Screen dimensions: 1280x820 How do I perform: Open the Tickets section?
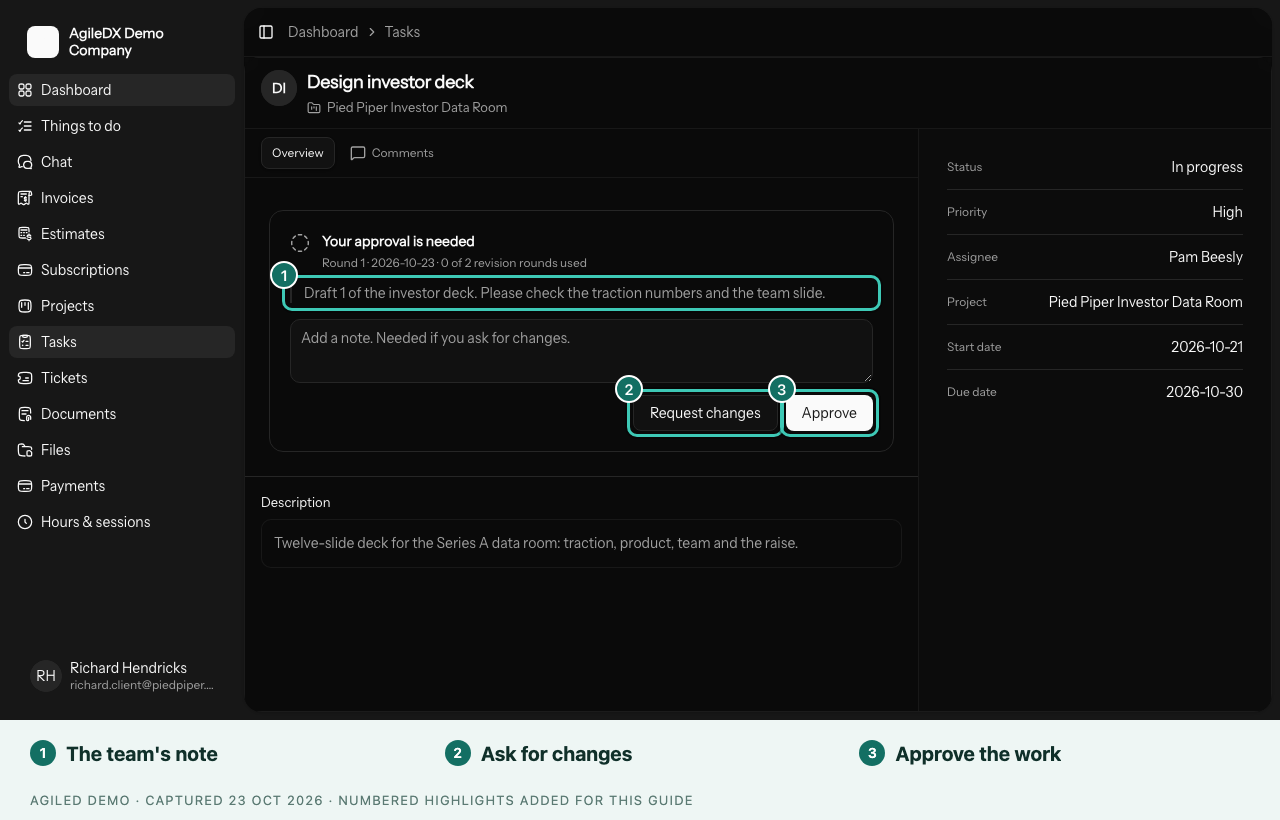[122, 378]
